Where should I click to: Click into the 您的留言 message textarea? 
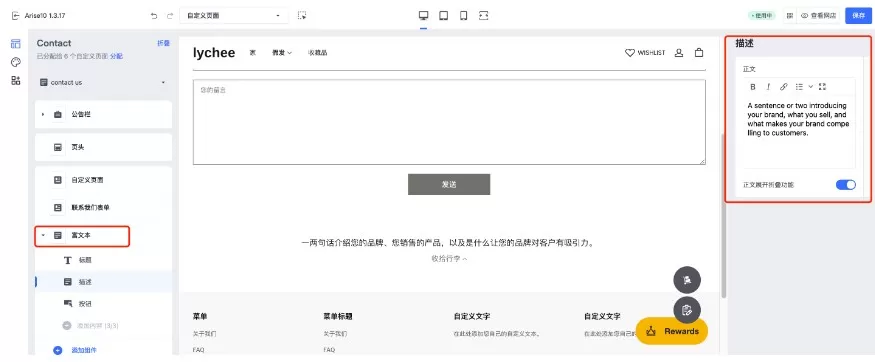tap(449, 122)
